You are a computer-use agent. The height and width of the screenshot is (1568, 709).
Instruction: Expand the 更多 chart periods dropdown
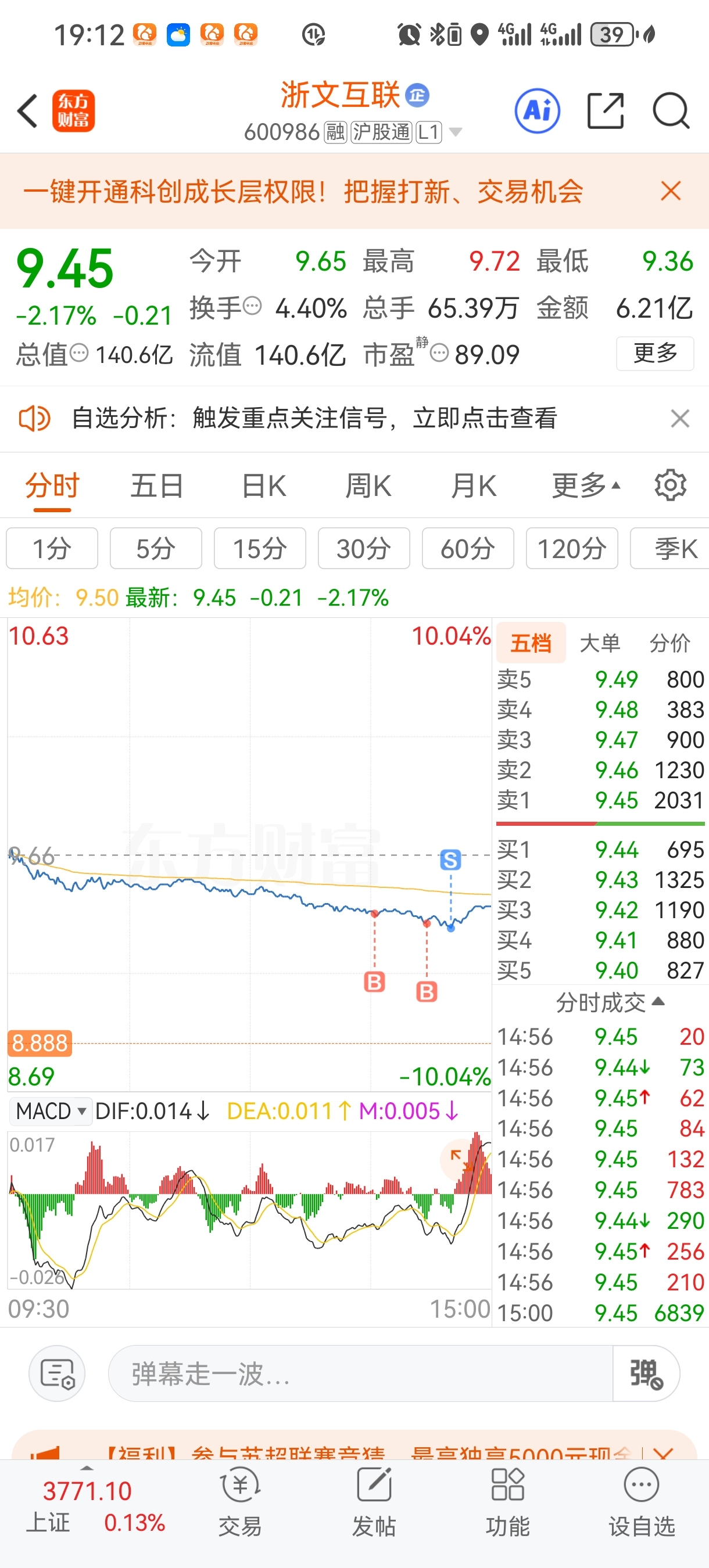pyautogui.click(x=586, y=486)
